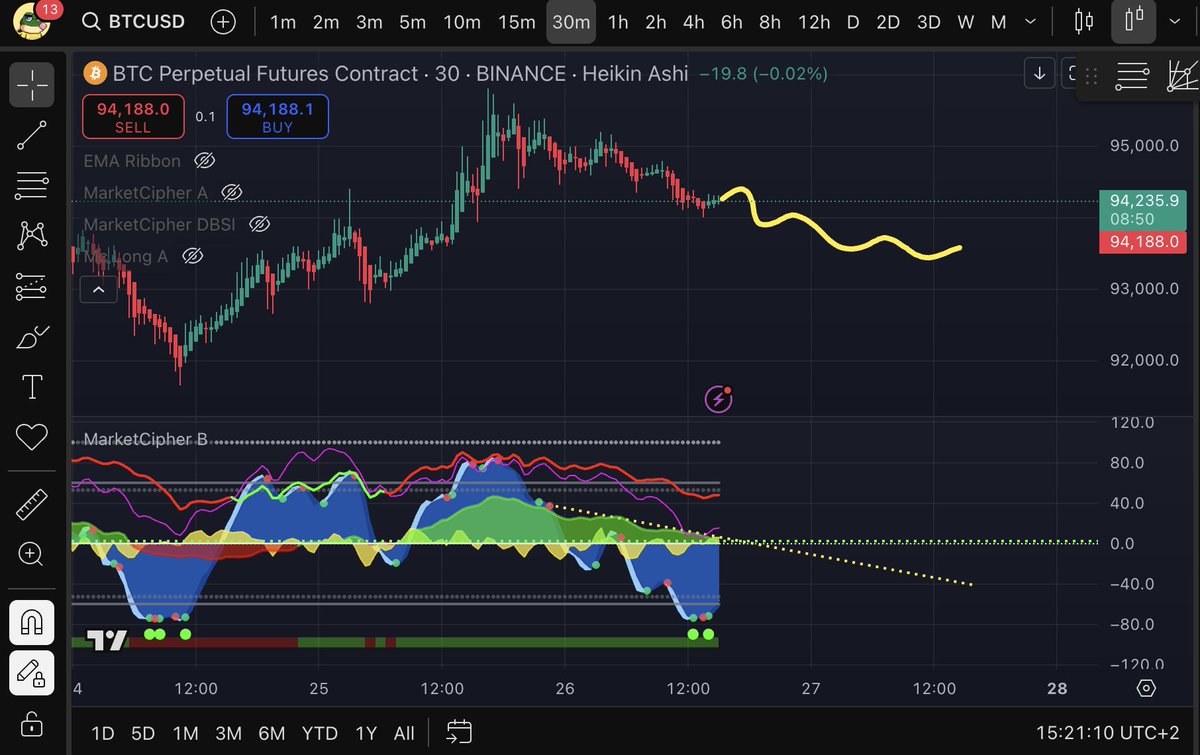
Task: Switch to the 5m interval
Action: pos(412,22)
